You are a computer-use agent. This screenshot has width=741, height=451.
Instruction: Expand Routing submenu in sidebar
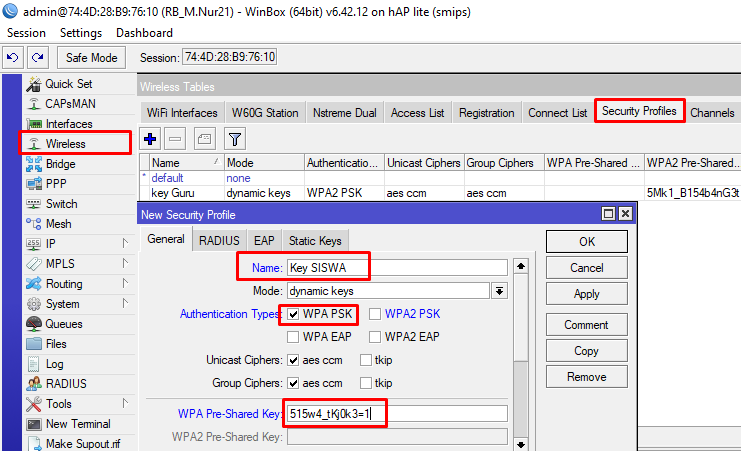click(125, 284)
